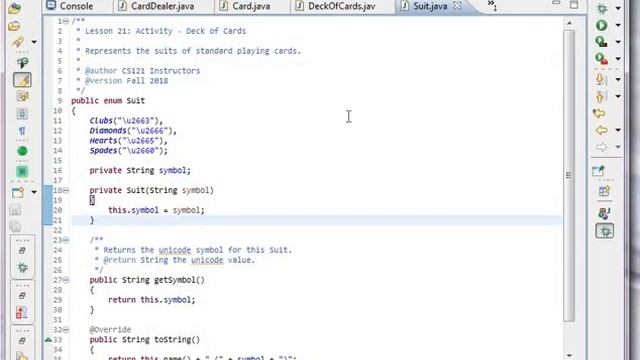Restore the first minimized view stack
The height and width of the screenshot is (360, 640).
[x=22, y=250]
